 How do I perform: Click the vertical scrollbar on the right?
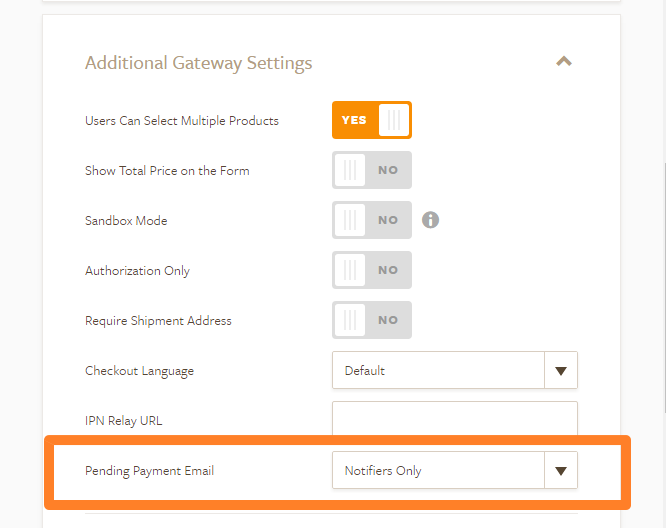(661, 250)
